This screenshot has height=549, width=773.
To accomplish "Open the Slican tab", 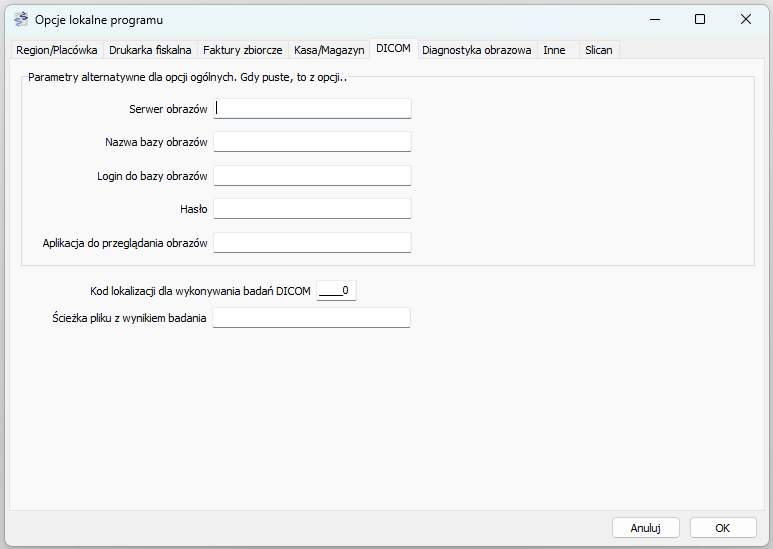I will click(599, 50).
